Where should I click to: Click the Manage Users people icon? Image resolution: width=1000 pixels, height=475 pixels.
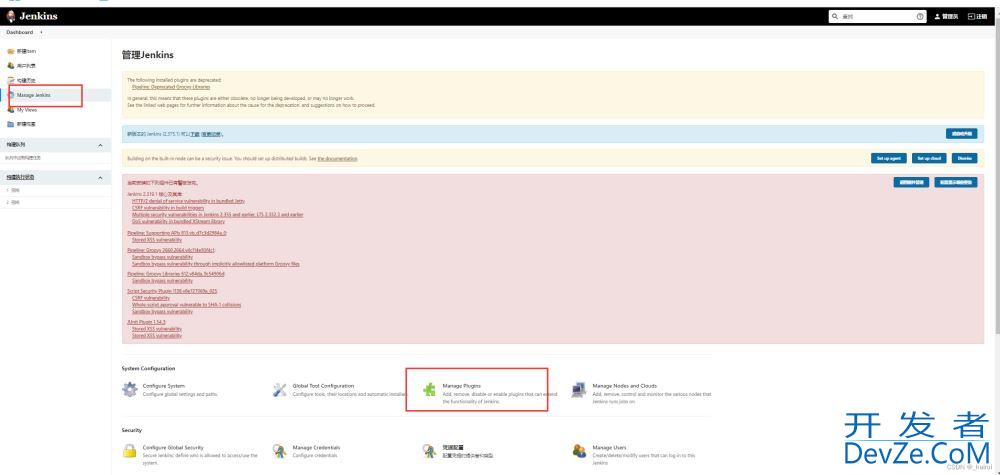579,451
